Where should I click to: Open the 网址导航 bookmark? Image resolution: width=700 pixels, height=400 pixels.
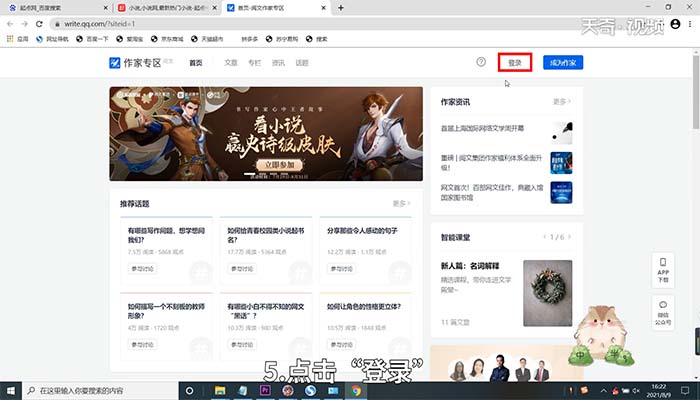click(52, 39)
